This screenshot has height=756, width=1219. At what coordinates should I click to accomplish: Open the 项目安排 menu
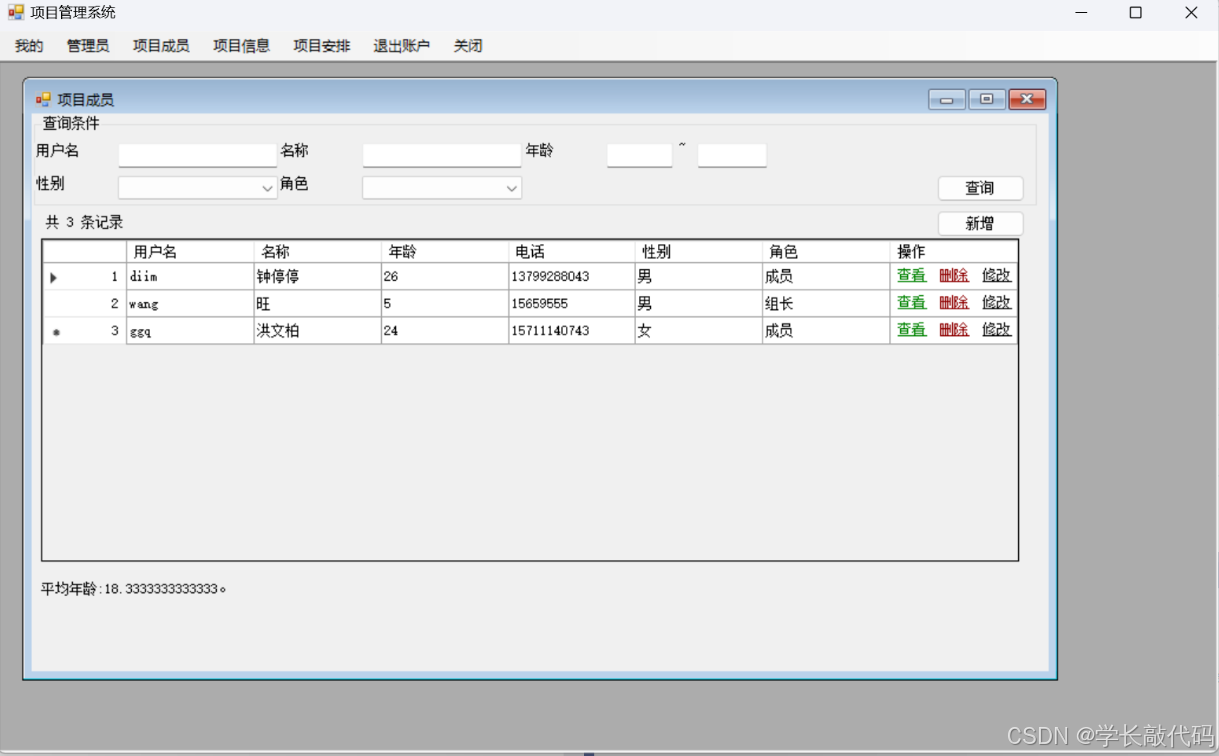tap(321, 46)
